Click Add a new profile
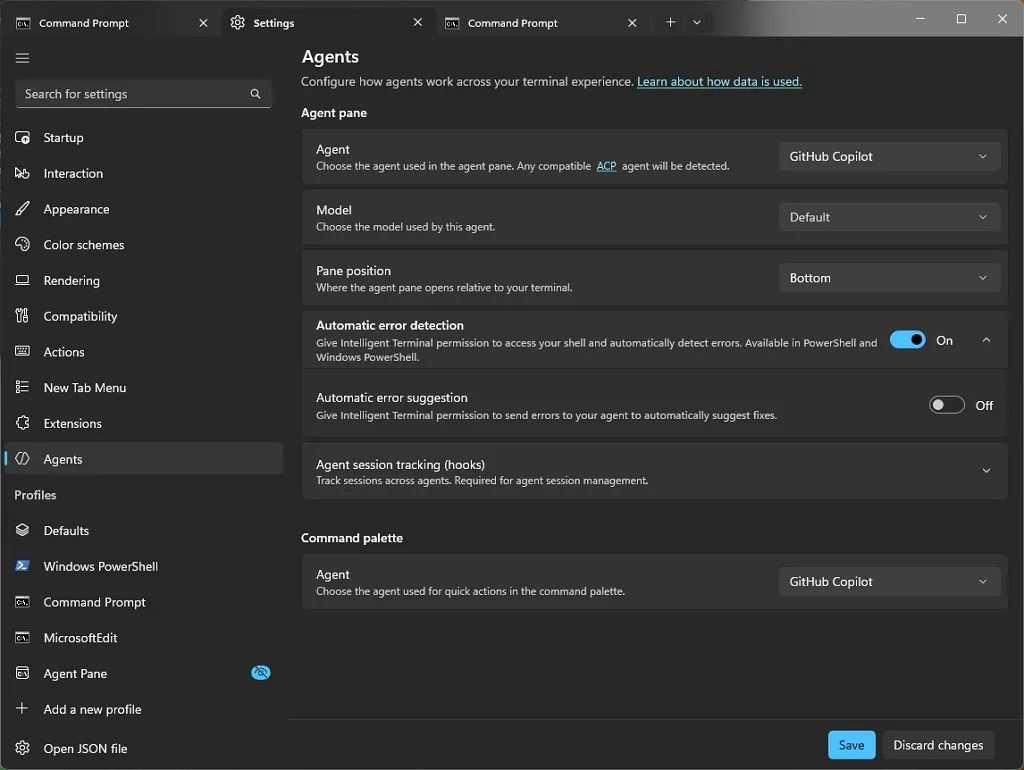The image size is (1024, 770). (144, 709)
